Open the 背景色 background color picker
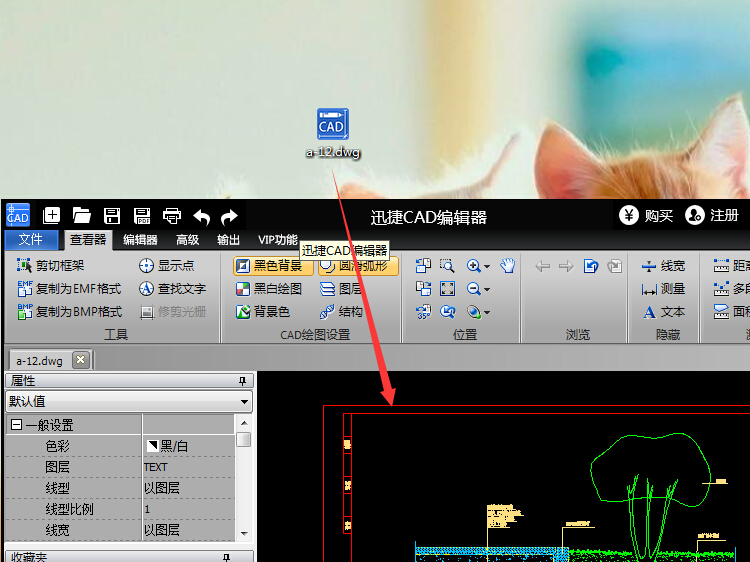 pos(263,312)
